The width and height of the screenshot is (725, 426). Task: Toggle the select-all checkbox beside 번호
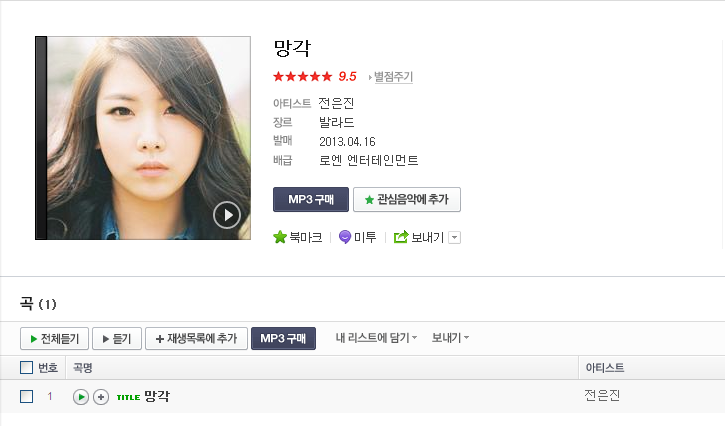26,368
